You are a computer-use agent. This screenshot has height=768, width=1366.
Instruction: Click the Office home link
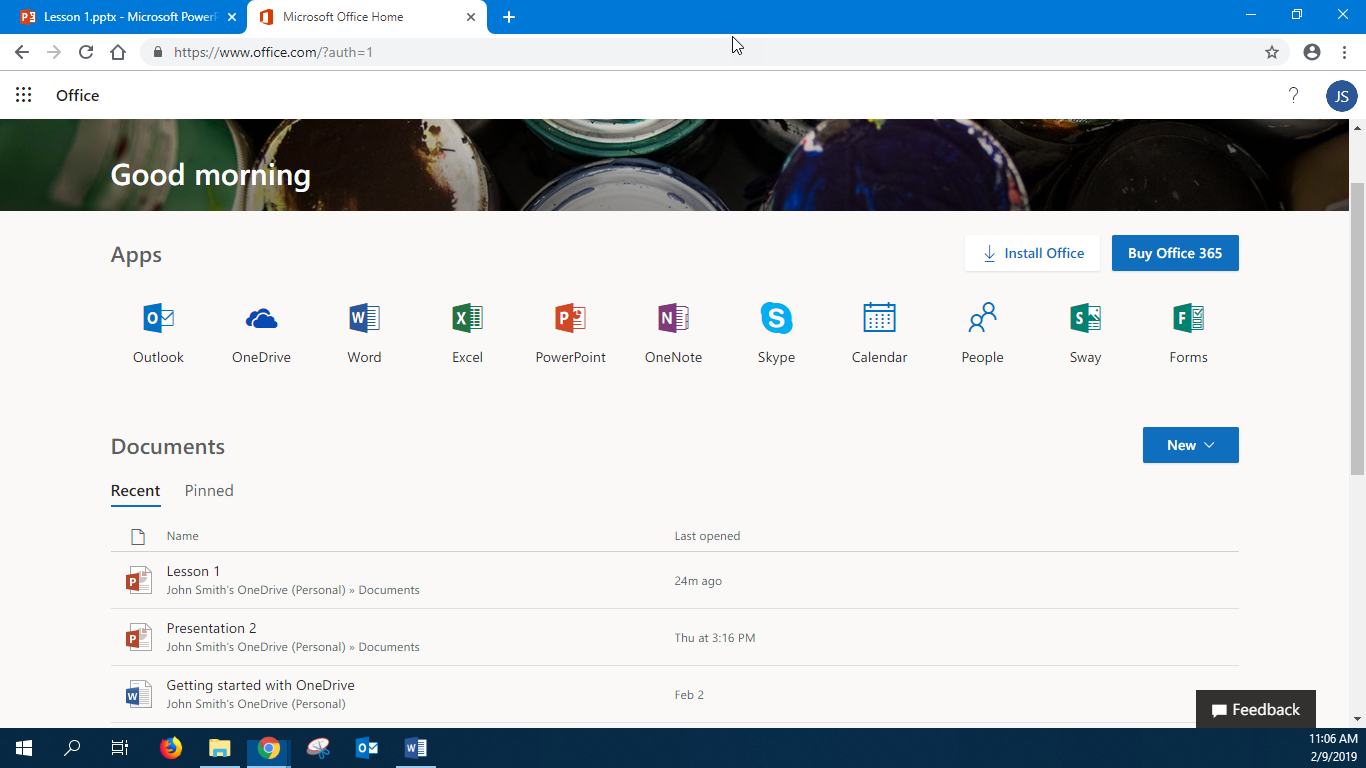tap(77, 96)
